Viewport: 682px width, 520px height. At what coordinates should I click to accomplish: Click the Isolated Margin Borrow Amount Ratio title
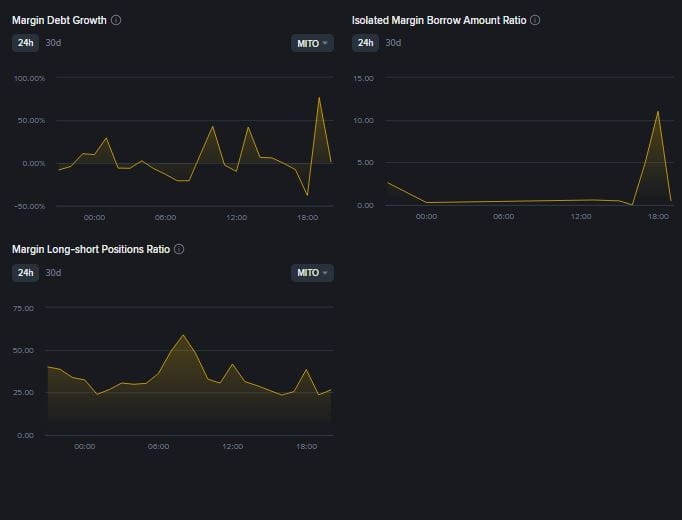pos(439,20)
